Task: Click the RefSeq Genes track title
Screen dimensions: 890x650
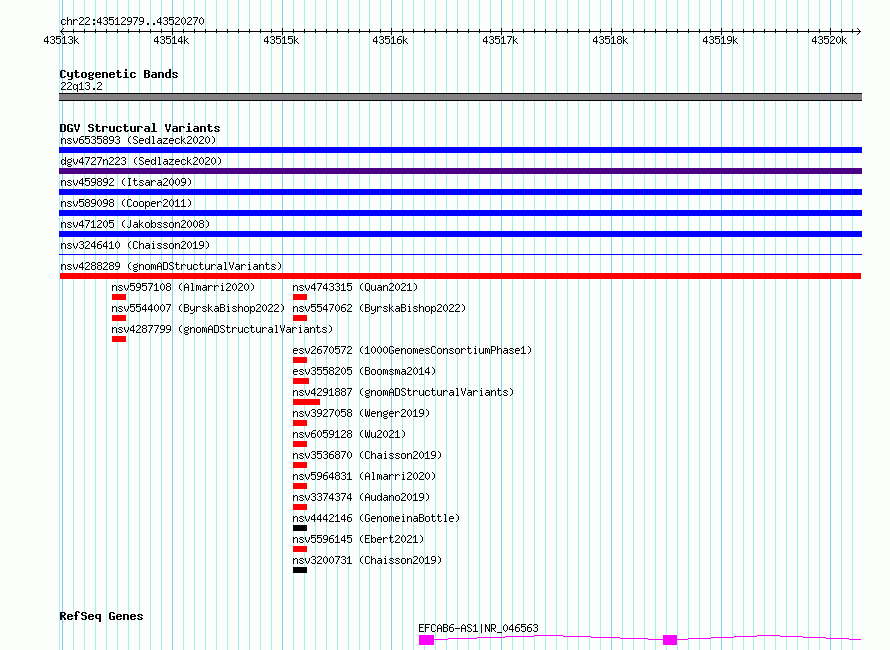Action: click(101, 617)
